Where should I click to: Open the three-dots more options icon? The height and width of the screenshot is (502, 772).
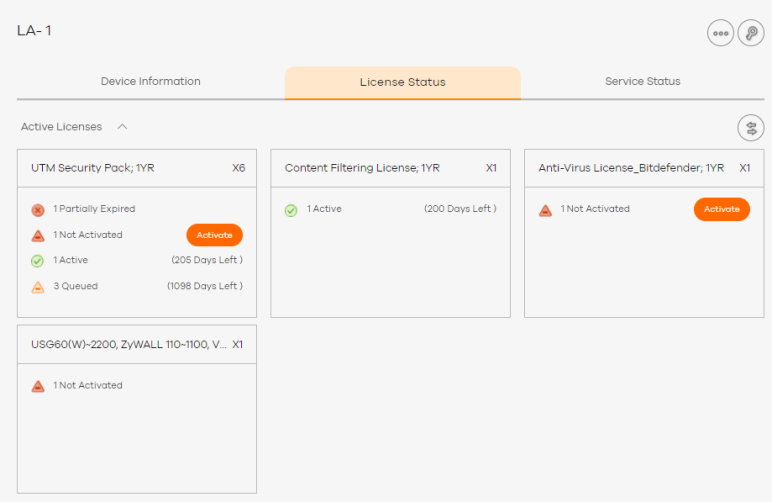720,33
